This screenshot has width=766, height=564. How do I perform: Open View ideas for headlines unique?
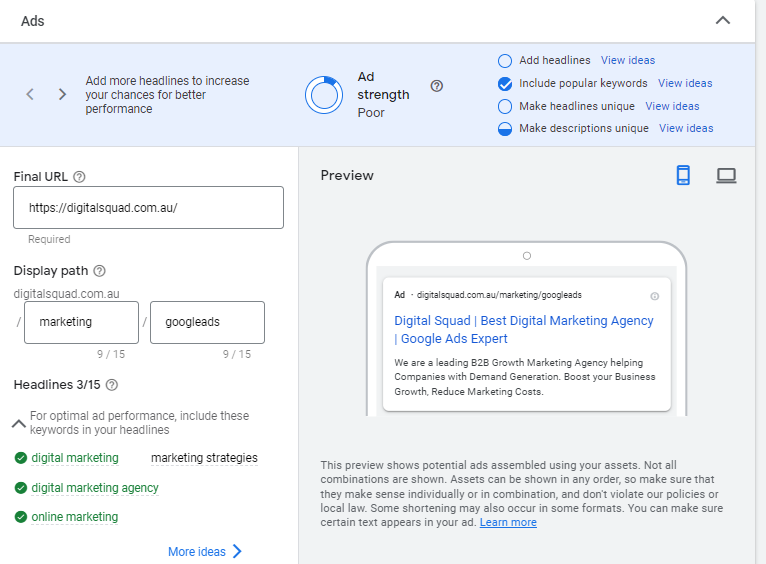click(672, 106)
